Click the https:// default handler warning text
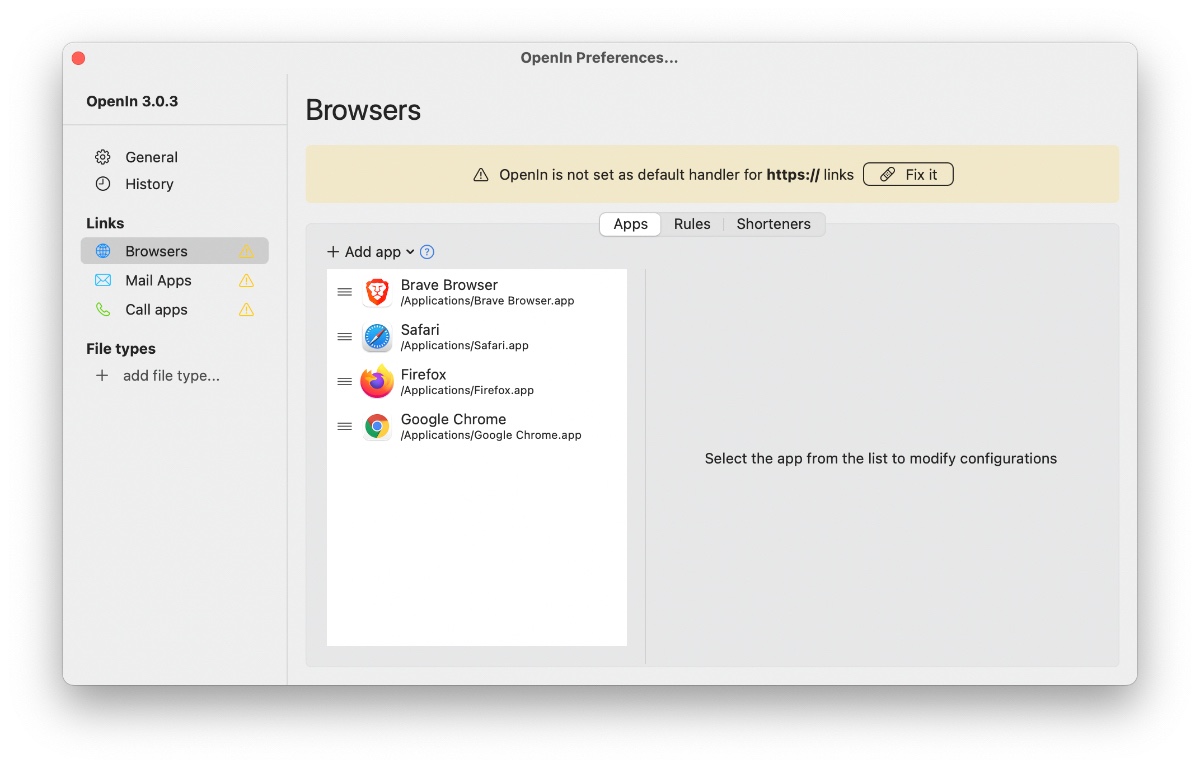Image resolution: width=1200 pixels, height=768 pixels. pyautogui.click(x=677, y=175)
